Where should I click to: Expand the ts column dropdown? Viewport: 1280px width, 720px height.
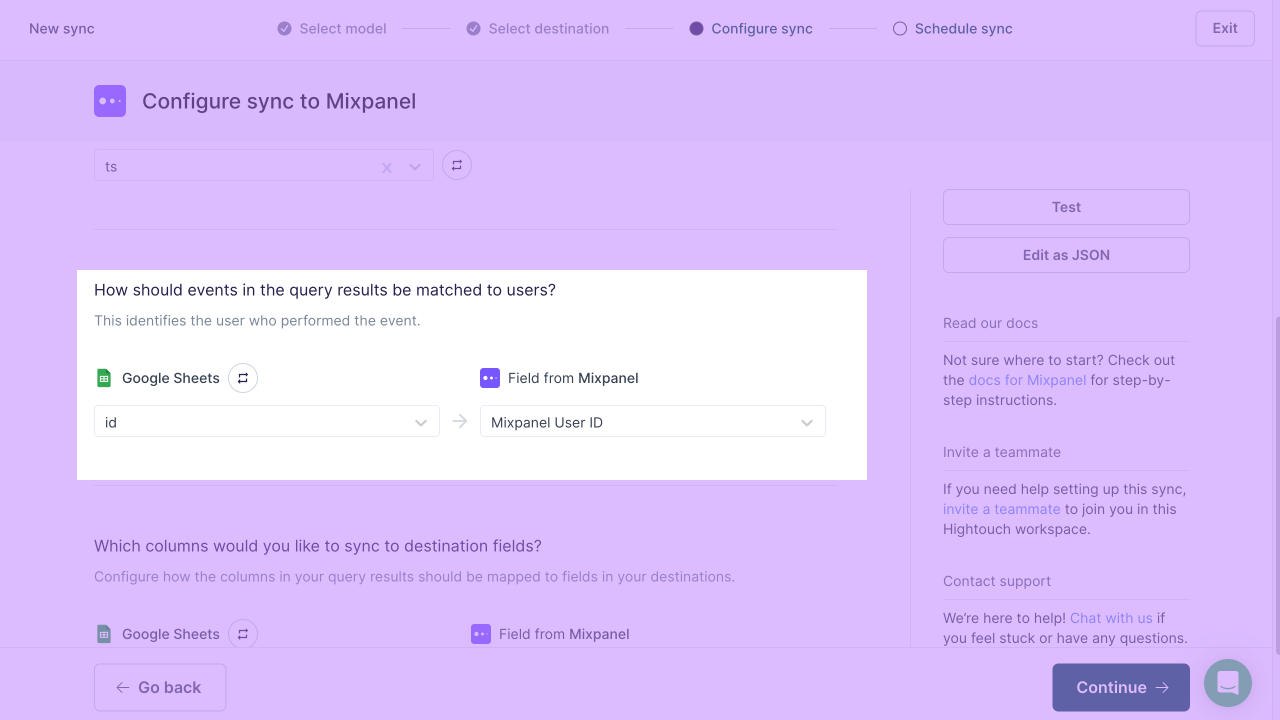tap(415, 167)
